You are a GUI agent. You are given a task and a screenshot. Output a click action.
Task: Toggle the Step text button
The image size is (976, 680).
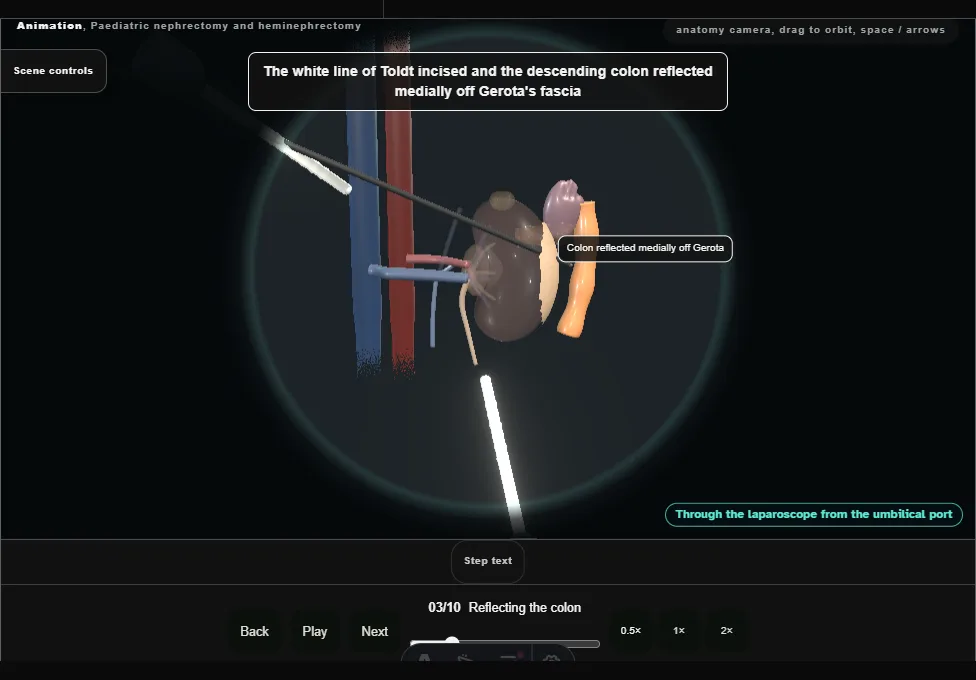[488, 561]
